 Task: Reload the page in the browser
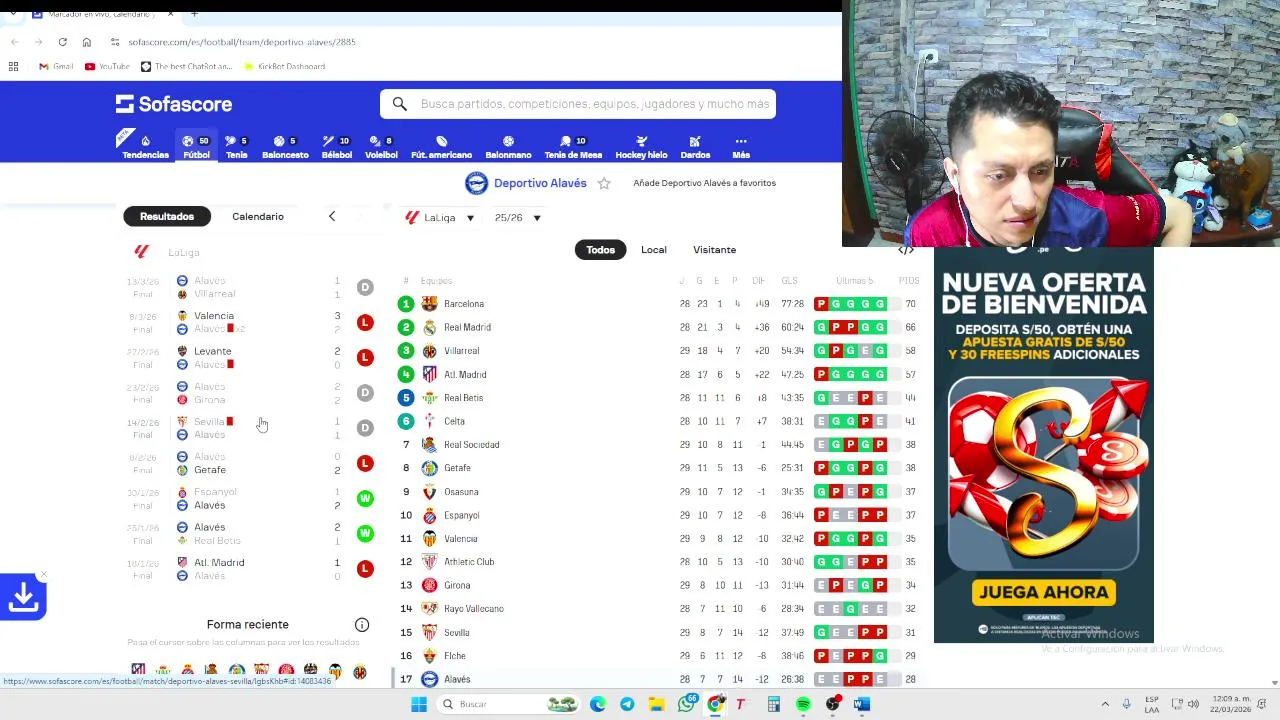[x=62, y=42]
